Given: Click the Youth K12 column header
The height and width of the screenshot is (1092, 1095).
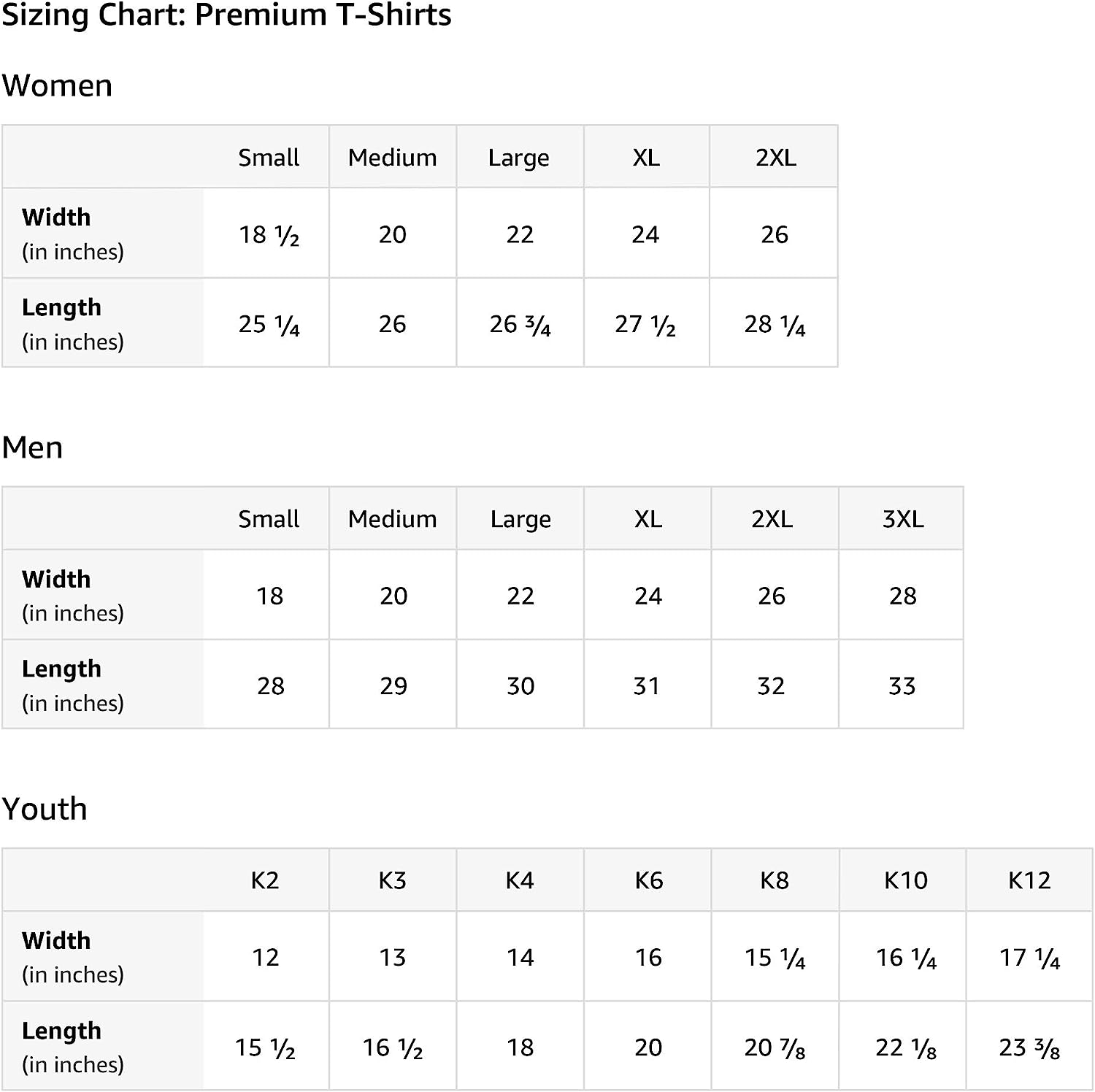Looking at the screenshot, I should 1029,880.
